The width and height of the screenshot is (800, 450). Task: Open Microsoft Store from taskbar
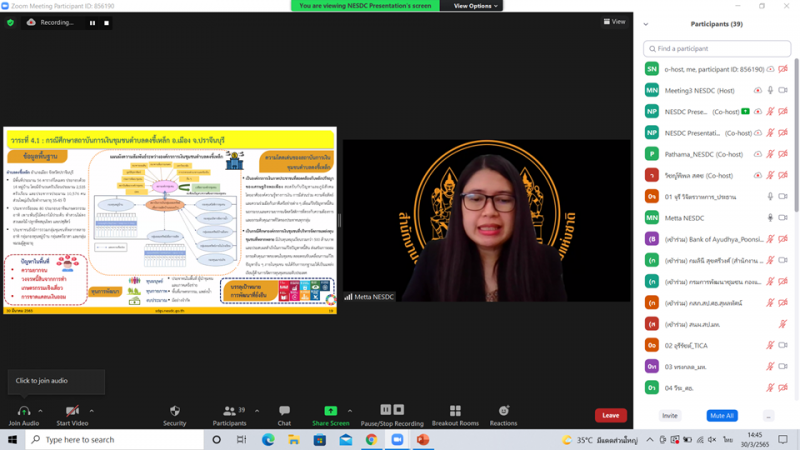tap(320, 439)
